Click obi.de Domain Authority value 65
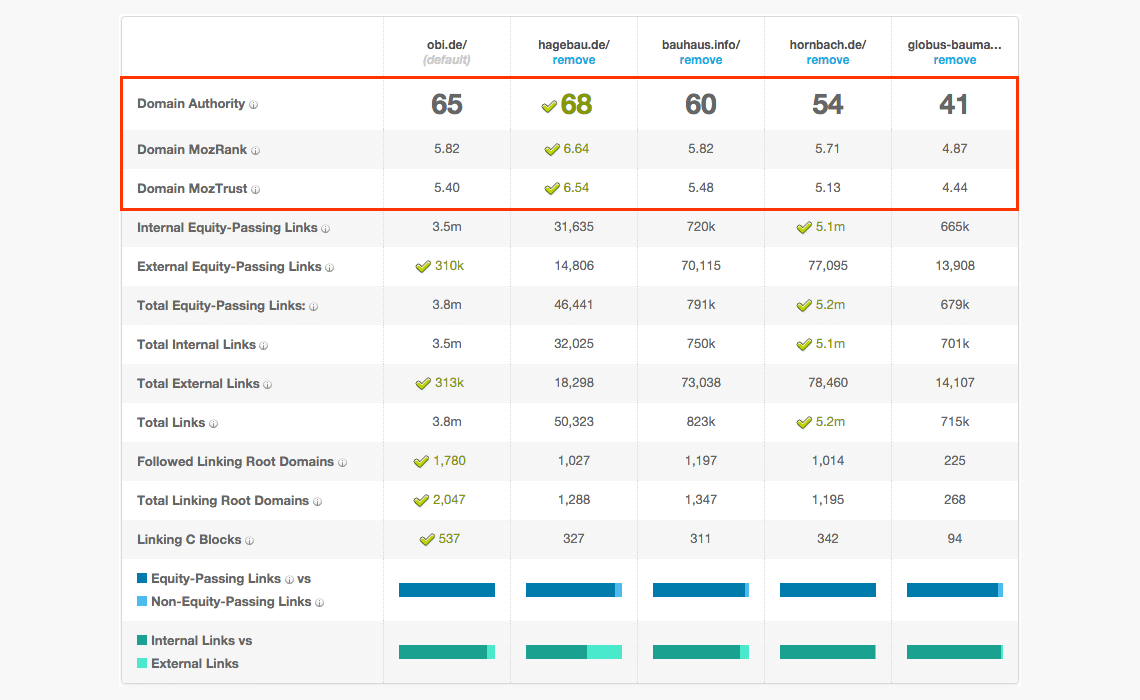The width and height of the screenshot is (1140, 700). tap(446, 105)
